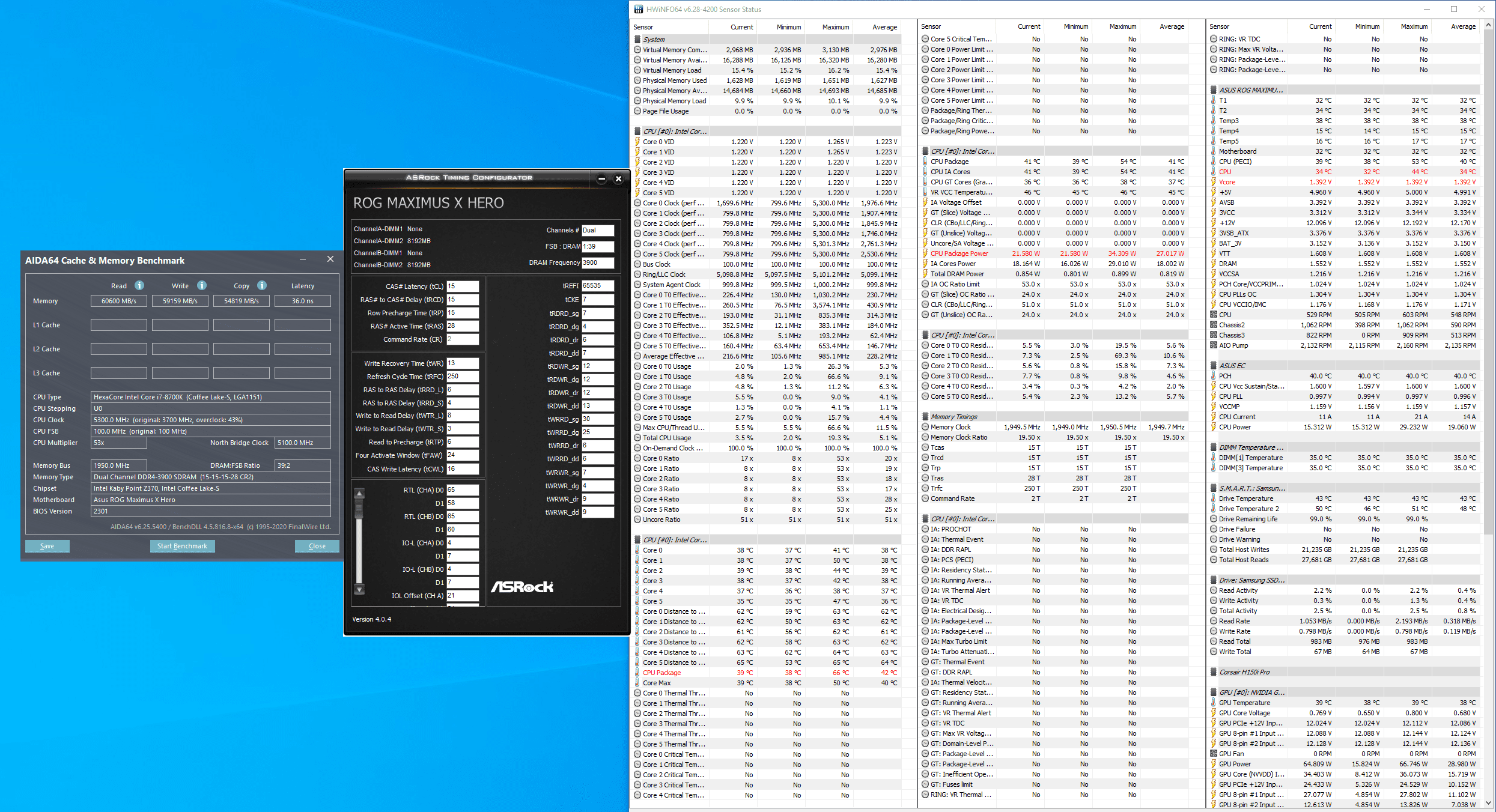The image size is (1496, 812).
Task: Select the Total Host Writes row
Action: 1343,550
